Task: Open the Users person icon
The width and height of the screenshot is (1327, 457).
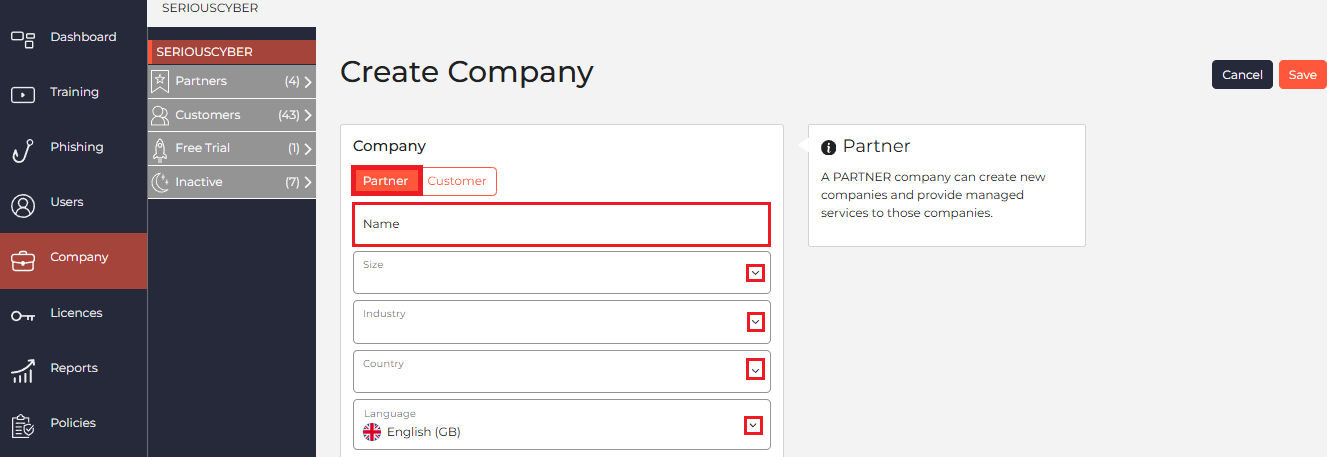Action: tap(23, 206)
